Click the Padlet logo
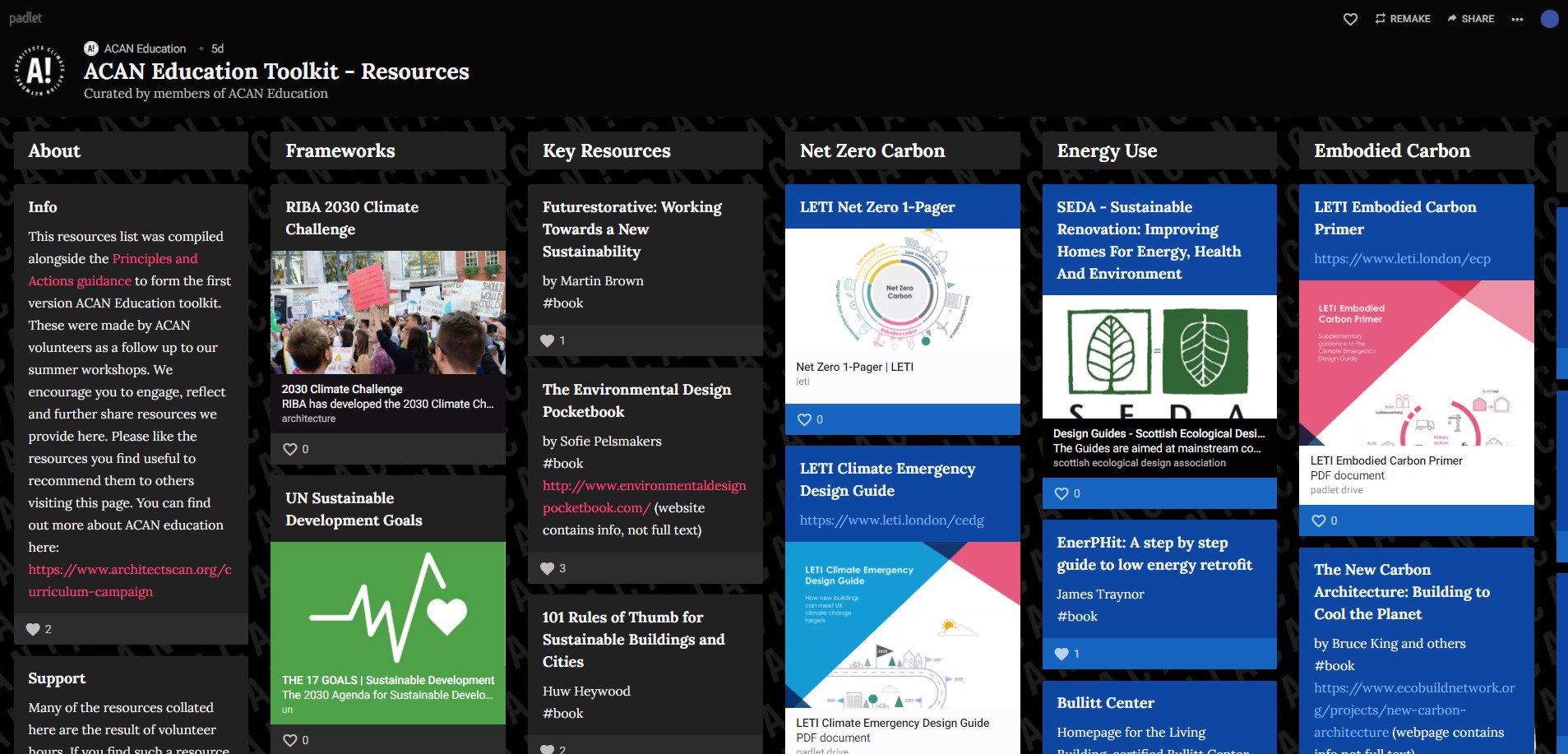1568x754 pixels. tap(25, 18)
